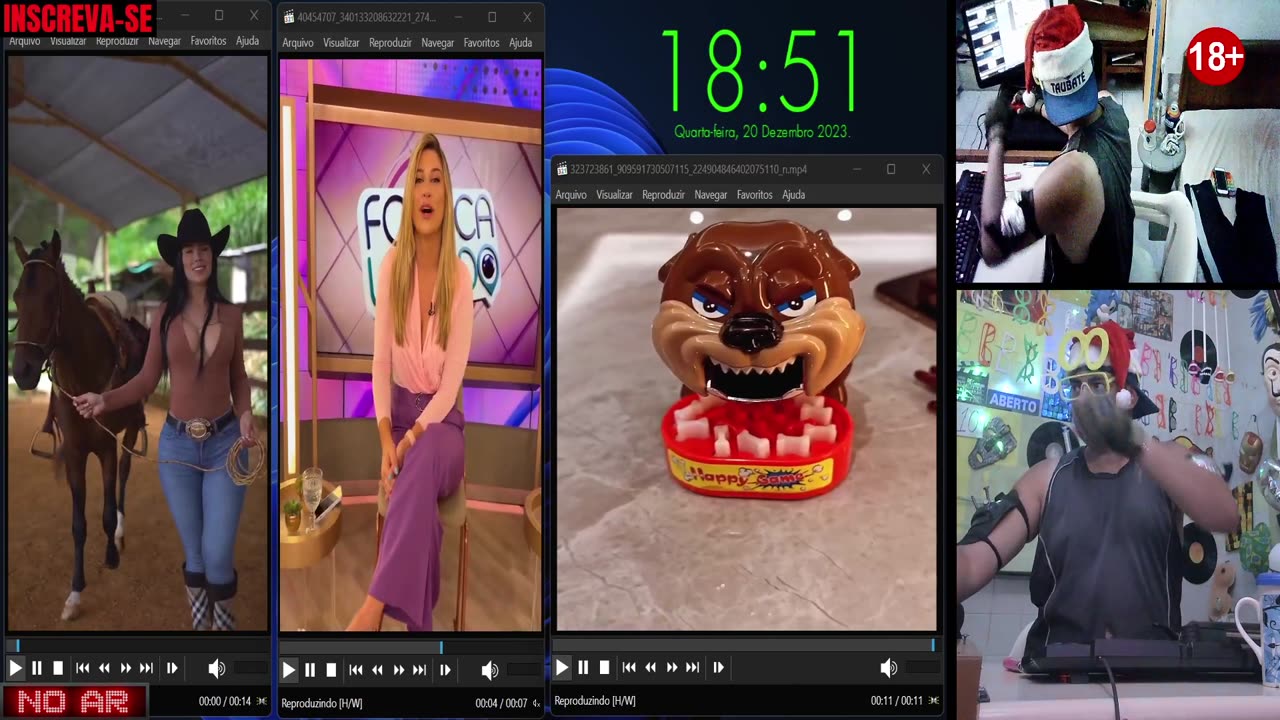The image size is (1280, 720).
Task: Mute audio in the left horse video player
Action: tap(216, 669)
